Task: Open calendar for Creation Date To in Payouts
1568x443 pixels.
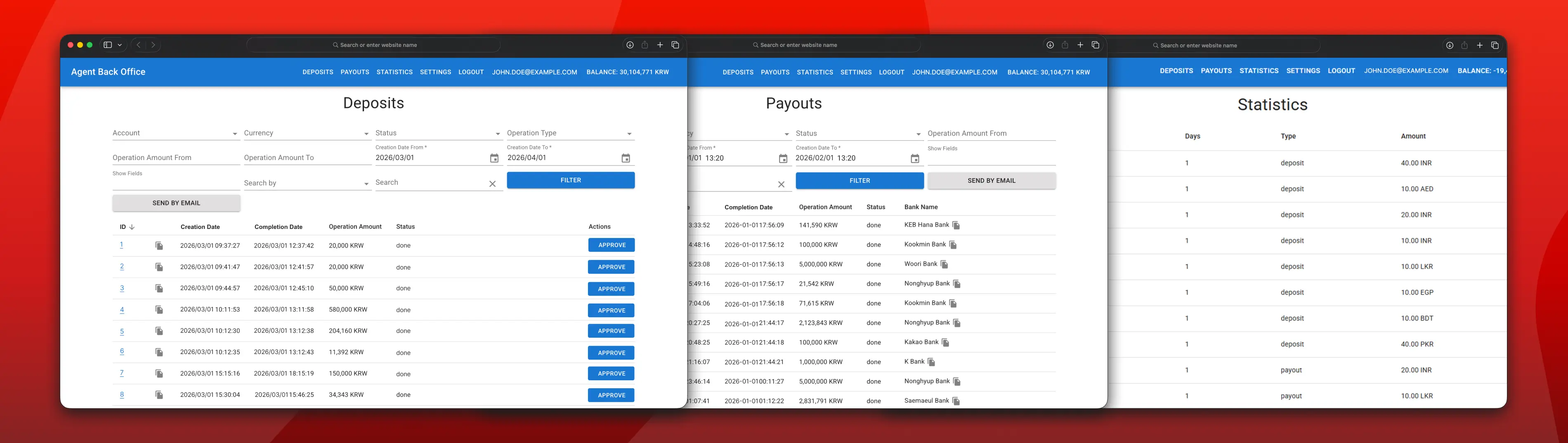Action: pos(915,159)
